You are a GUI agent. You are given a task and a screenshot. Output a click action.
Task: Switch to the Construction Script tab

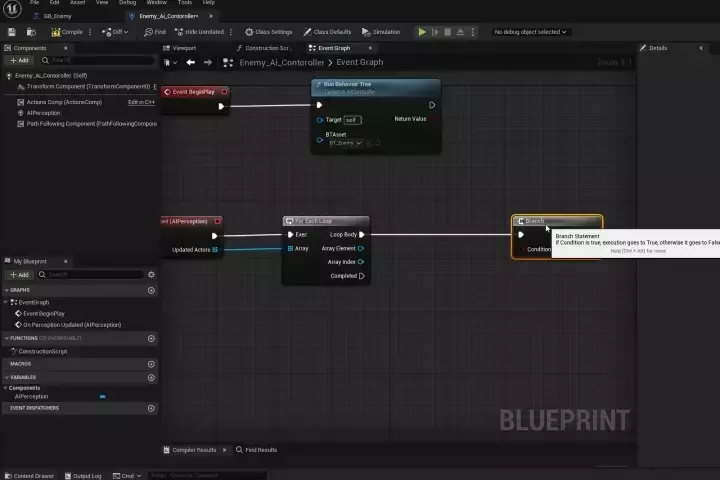pyautogui.click(x=267, y=48)
